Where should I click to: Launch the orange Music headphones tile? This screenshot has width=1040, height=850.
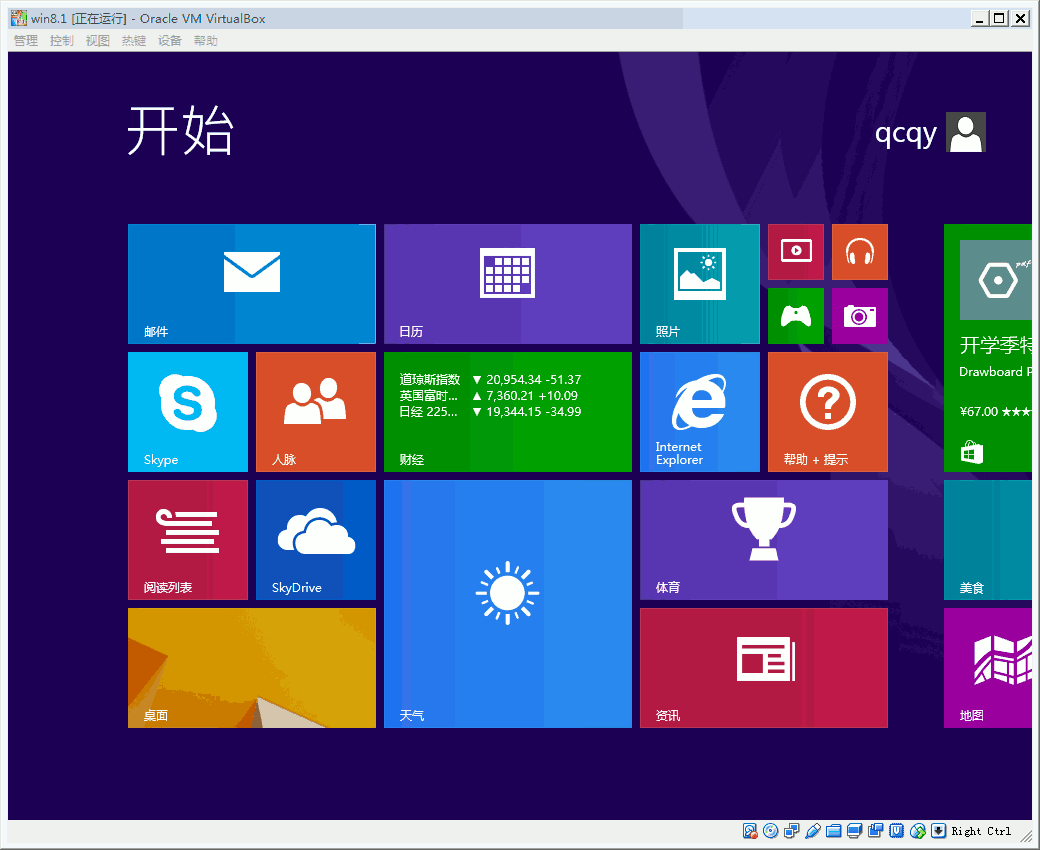[x=860, y=252]
